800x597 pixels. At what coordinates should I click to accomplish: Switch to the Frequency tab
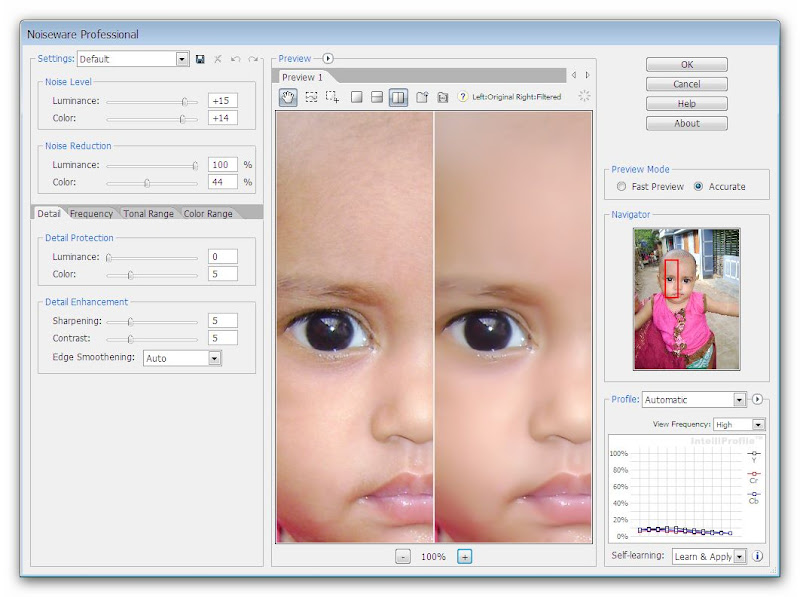pos(91,213)
